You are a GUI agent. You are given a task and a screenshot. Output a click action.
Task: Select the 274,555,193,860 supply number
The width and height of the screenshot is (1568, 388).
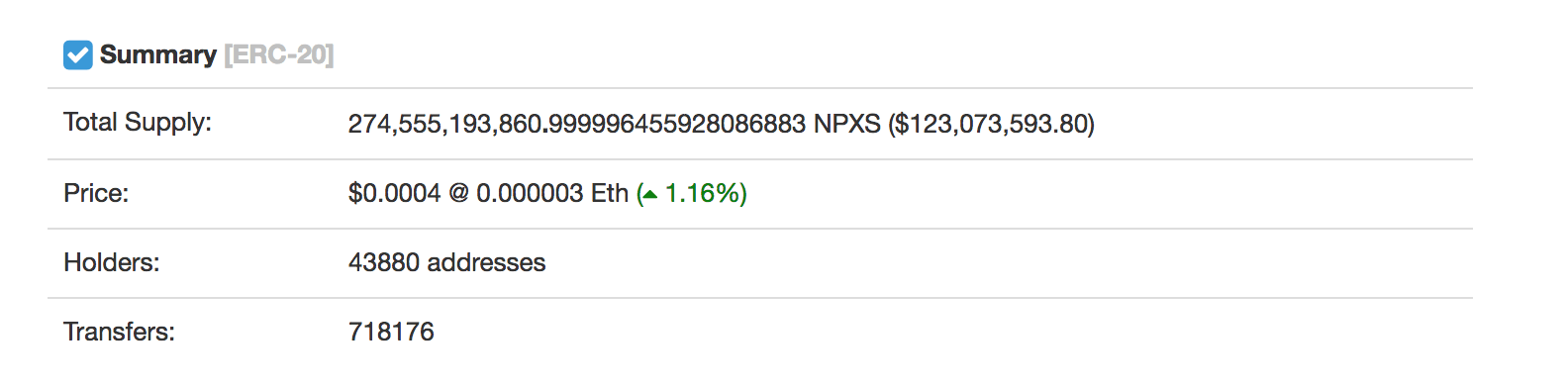pyautogui.click(x=444, y=124)
